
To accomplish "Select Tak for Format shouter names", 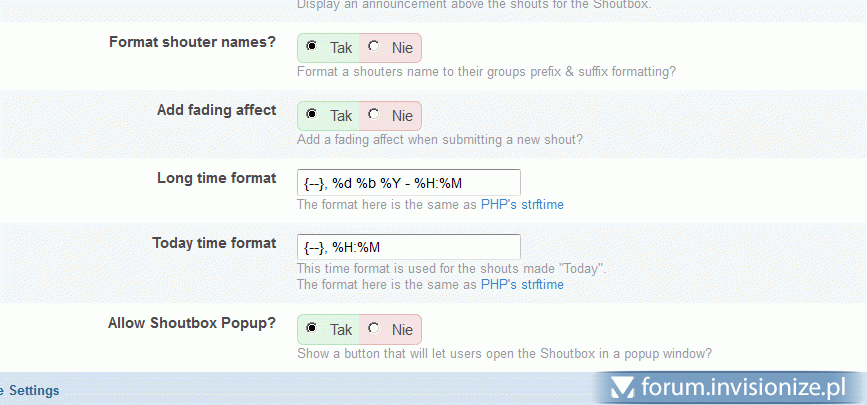I will click(x=312, y=46).
